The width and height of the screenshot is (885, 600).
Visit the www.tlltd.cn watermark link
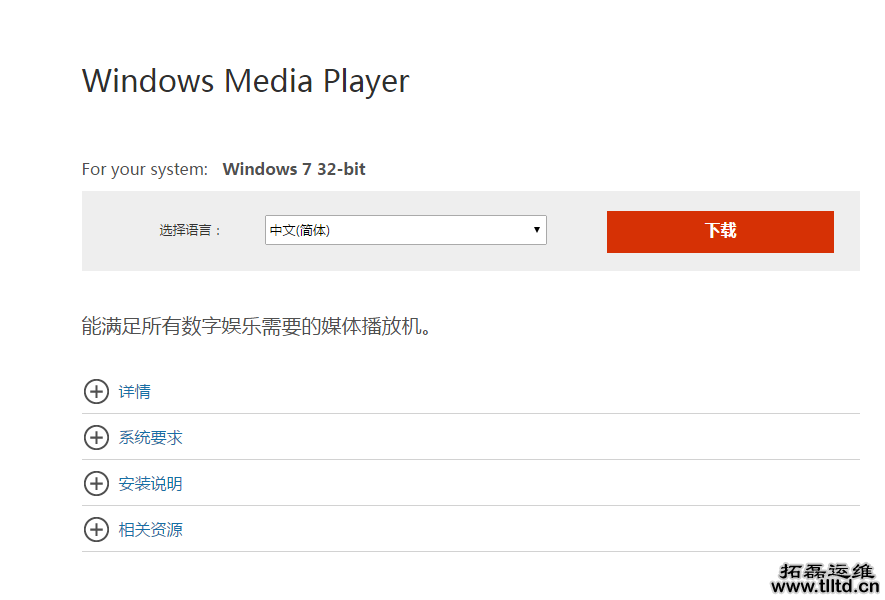tap(827, 587)
